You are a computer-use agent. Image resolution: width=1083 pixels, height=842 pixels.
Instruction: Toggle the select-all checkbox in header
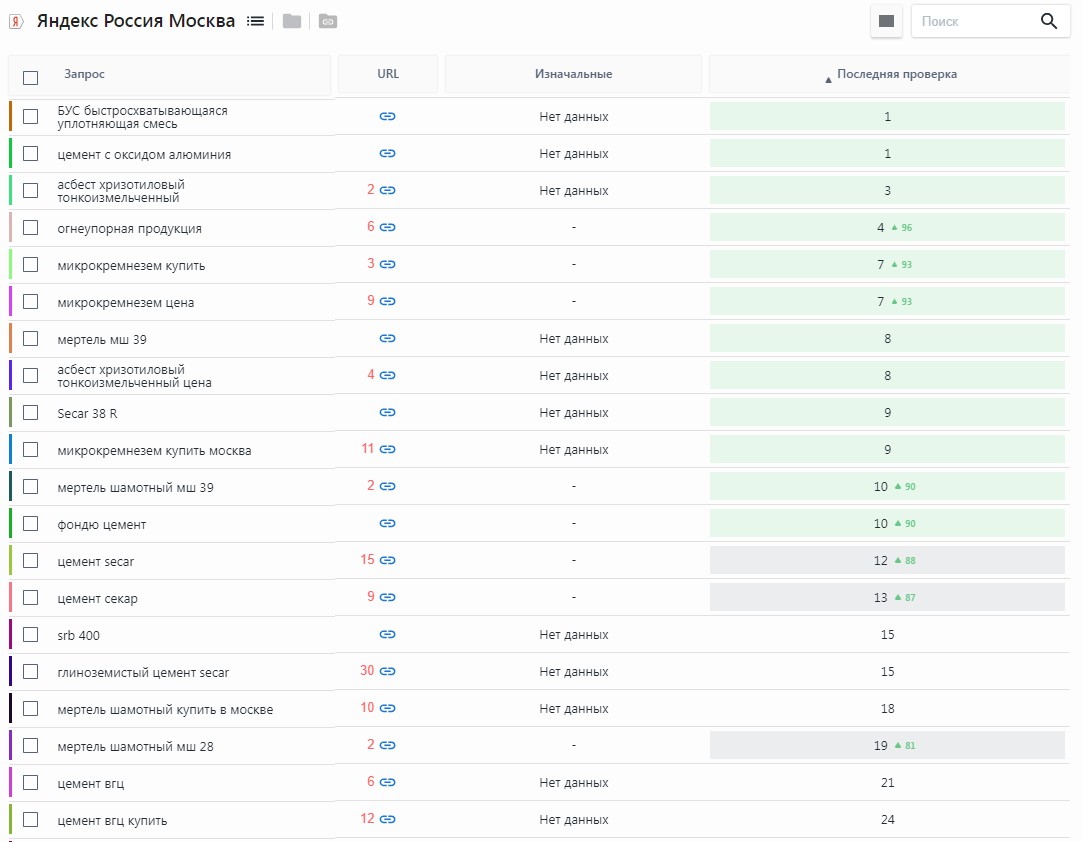coord(31,77)
